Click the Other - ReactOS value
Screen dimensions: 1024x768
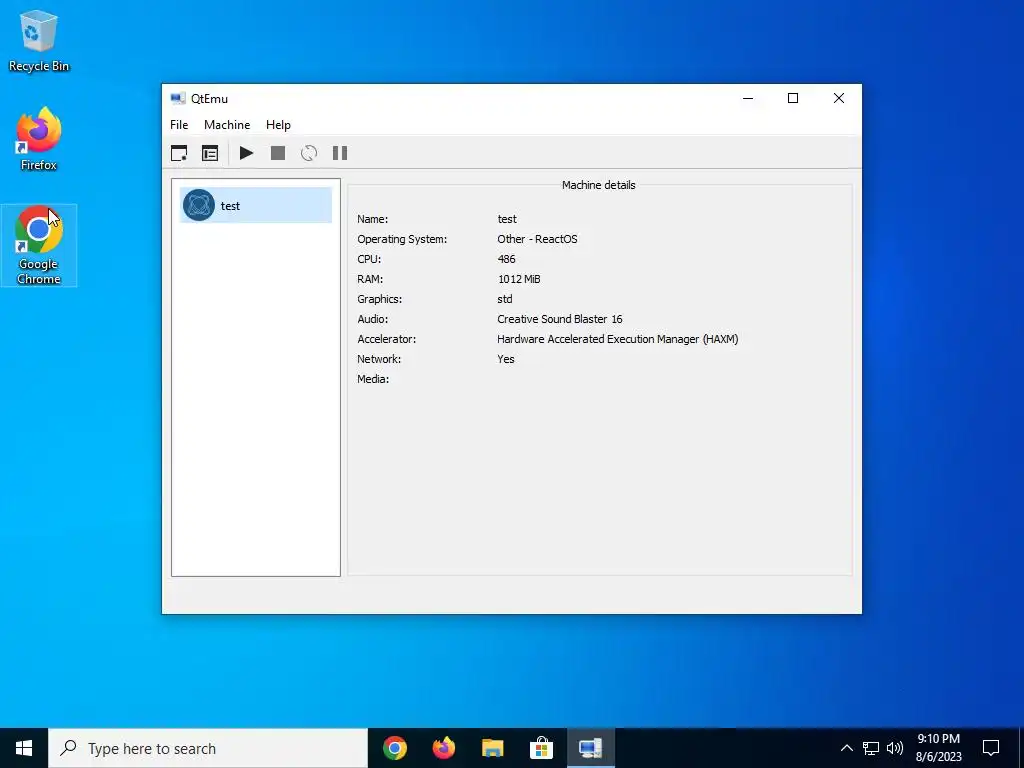537,239
